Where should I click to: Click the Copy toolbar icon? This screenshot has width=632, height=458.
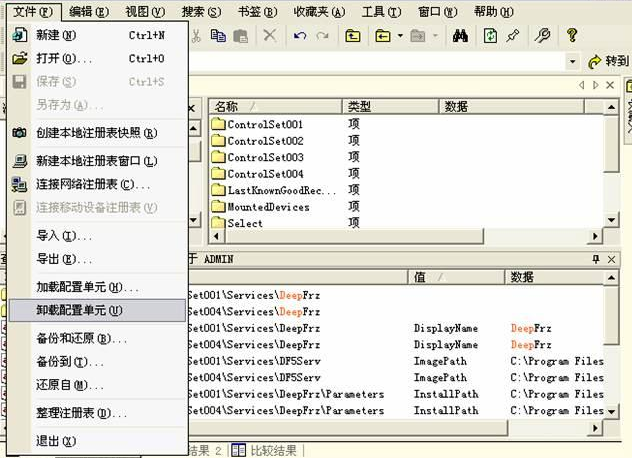[218, 36]
